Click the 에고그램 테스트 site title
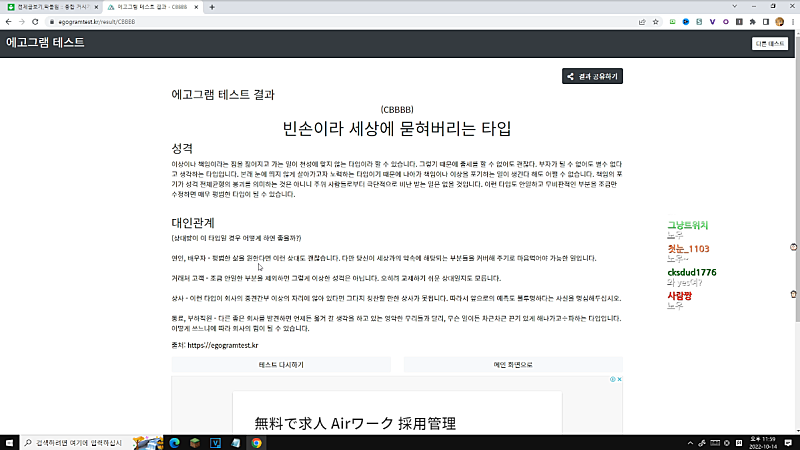The image size is (800, 450). coord(44,43)
